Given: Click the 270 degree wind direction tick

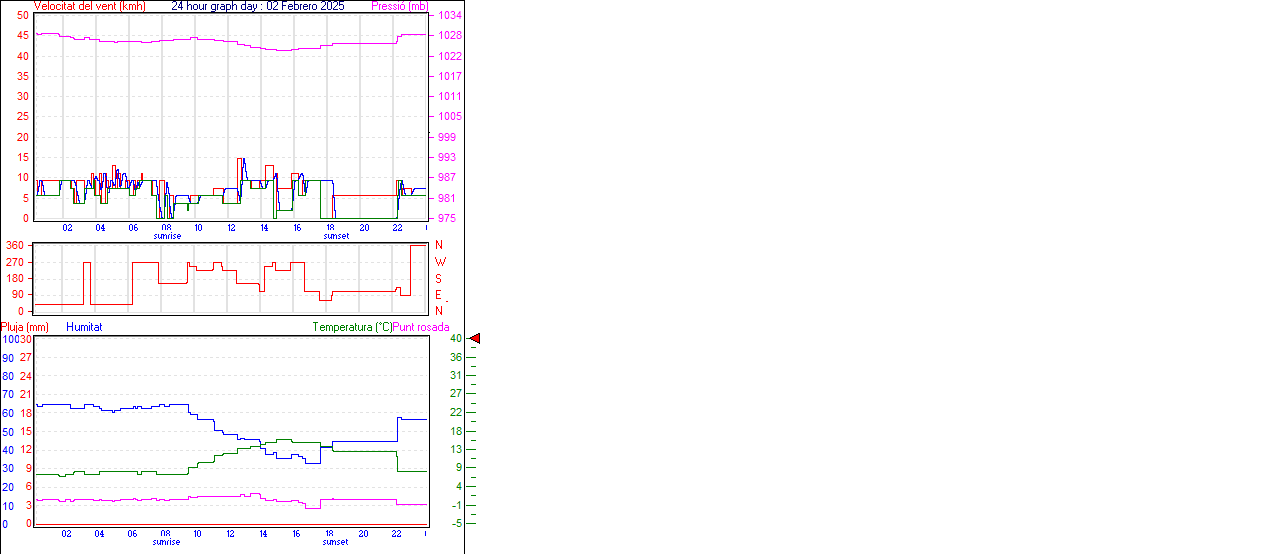Looking at the screenshot, I should [x=15, y=261].
